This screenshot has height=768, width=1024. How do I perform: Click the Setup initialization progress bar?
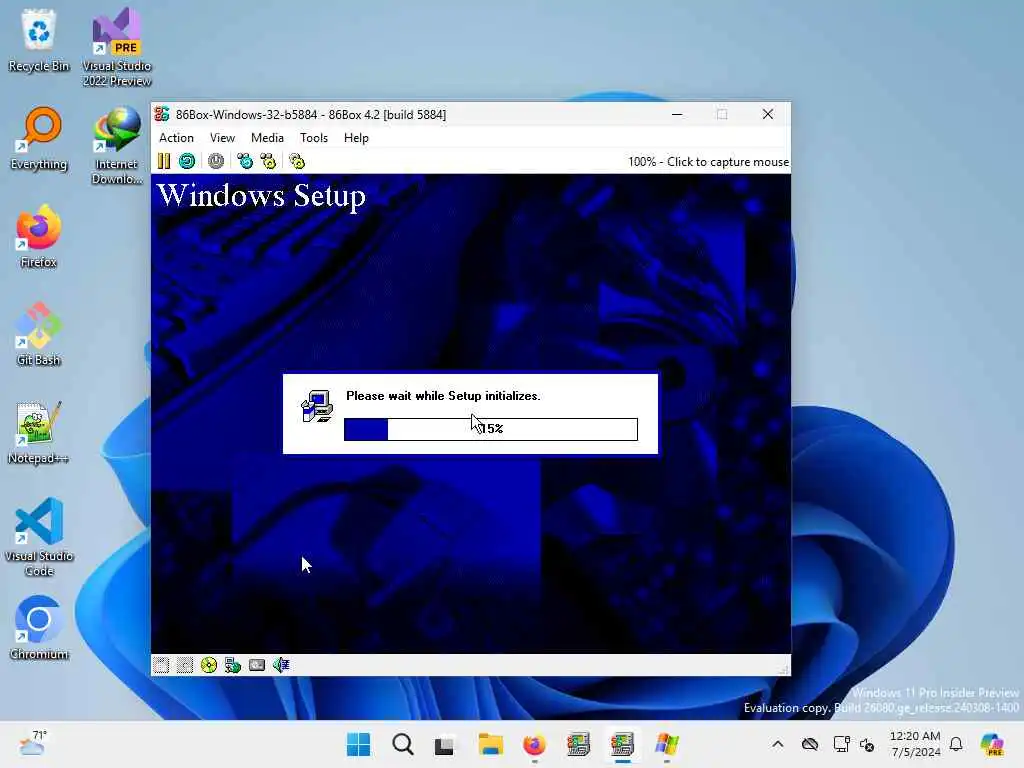pos(490,429)
